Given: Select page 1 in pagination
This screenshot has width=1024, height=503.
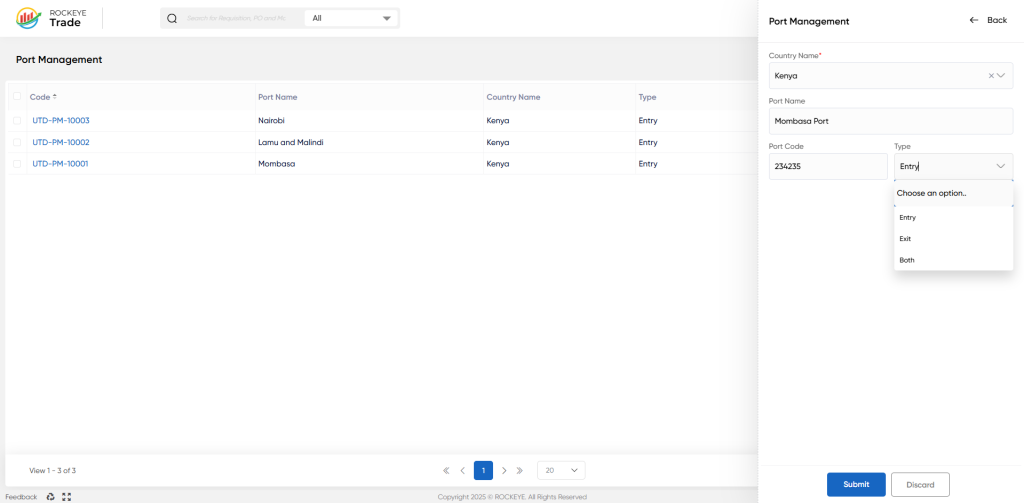Looking at the screenshot, I should (483, 470).
